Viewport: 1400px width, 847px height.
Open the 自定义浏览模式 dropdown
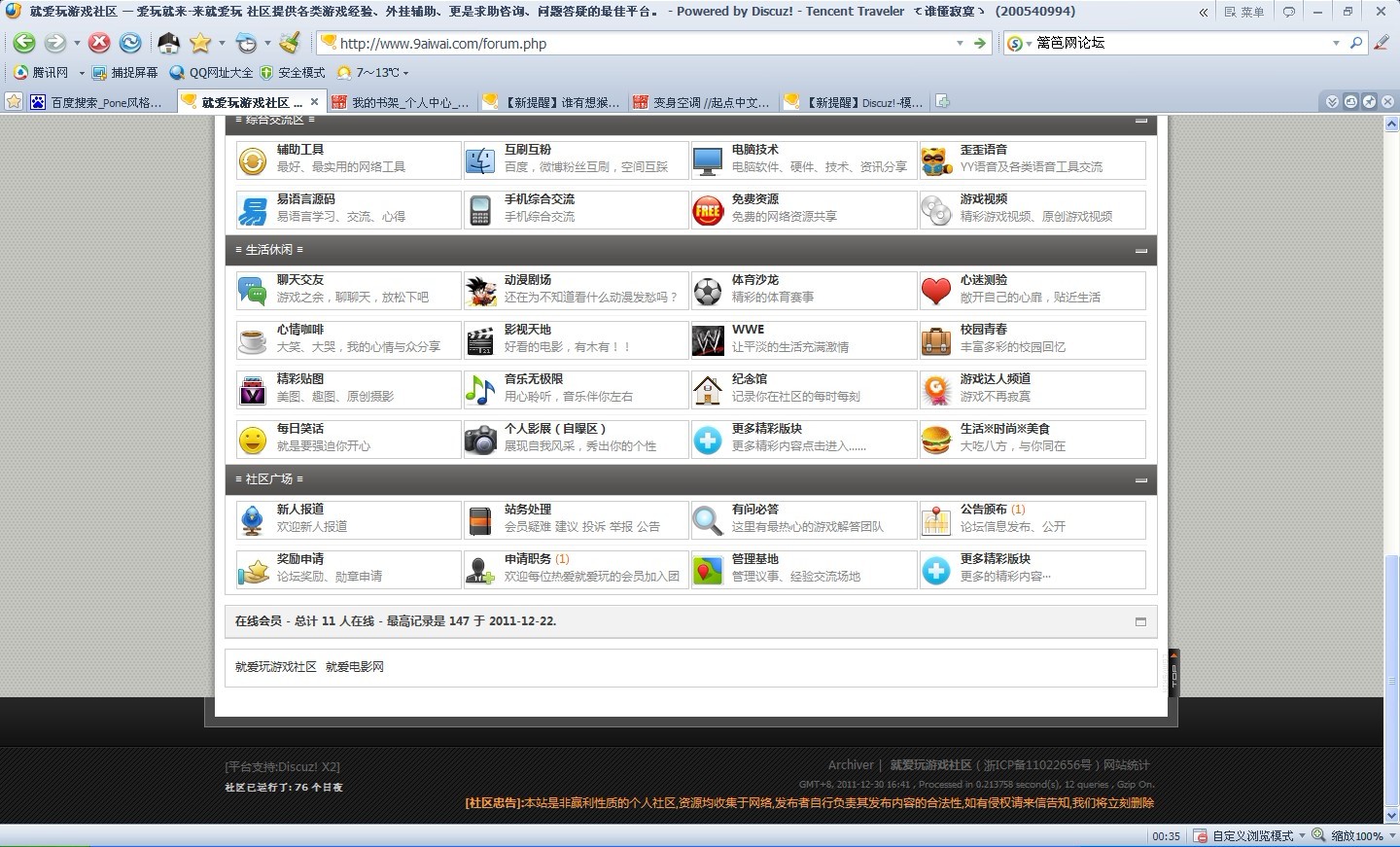(x=1302, y=836)
